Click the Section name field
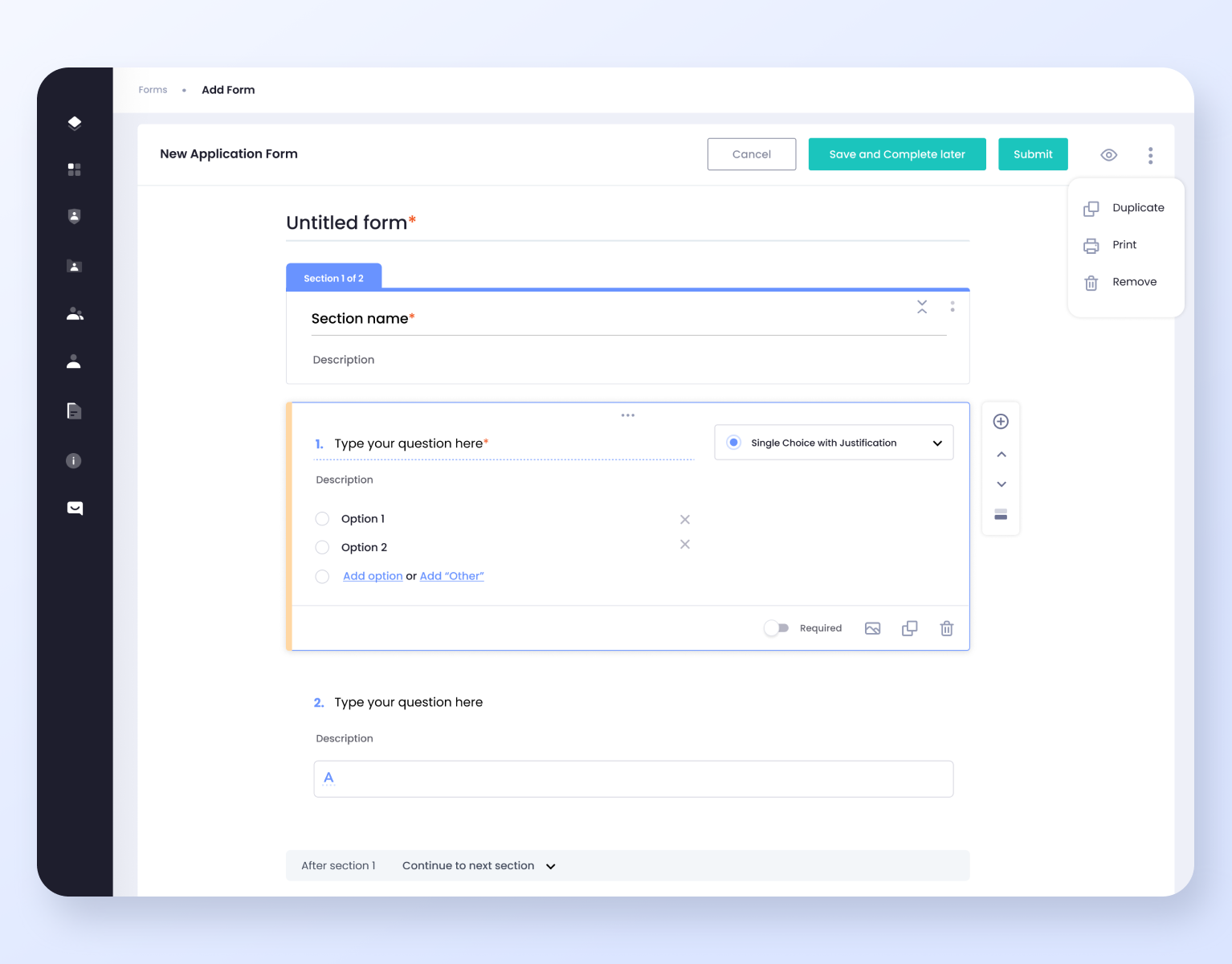The width and height of the screenshot is (1232, 964). point(629,319)
